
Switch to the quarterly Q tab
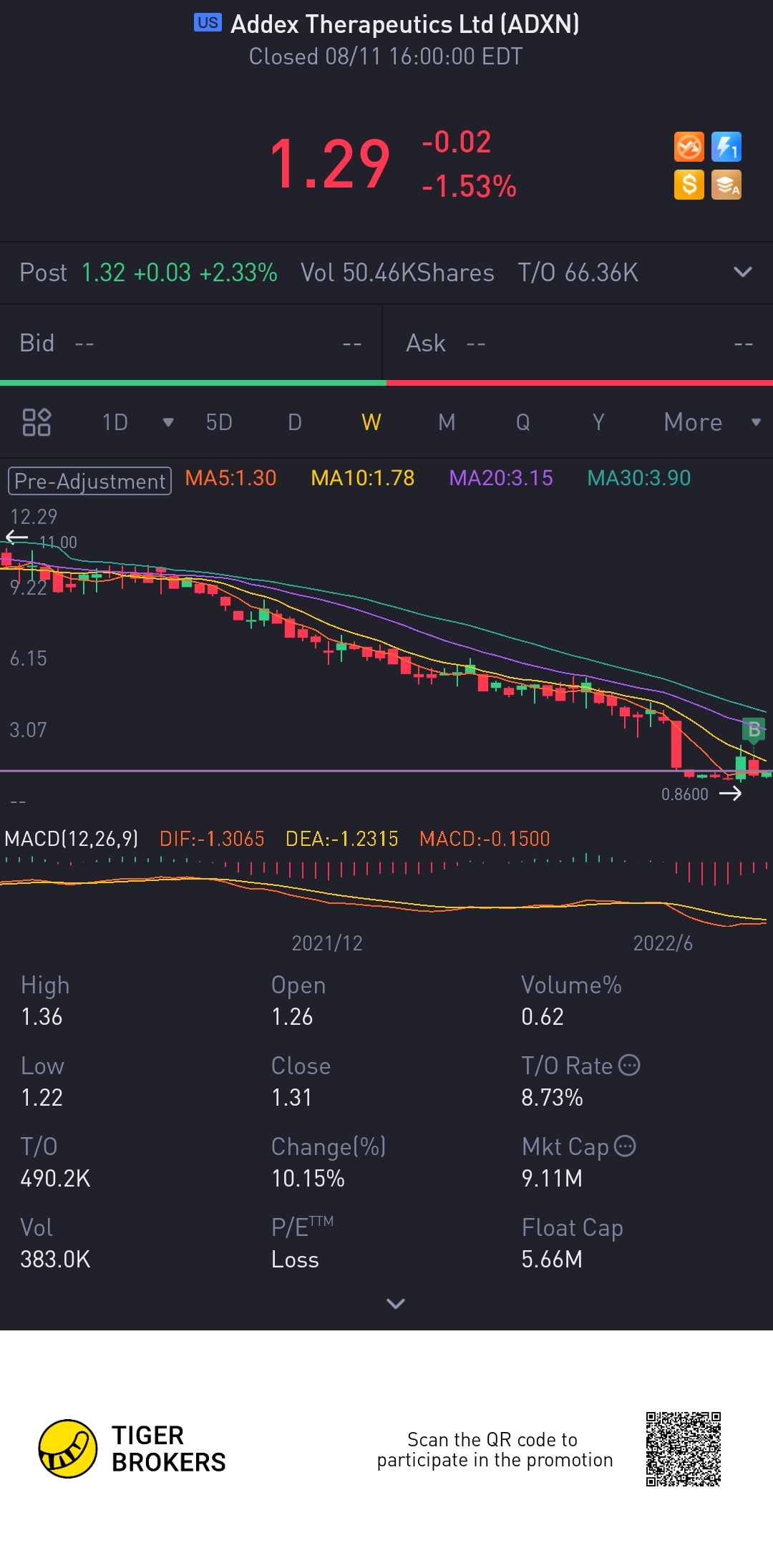coord(523,422)
